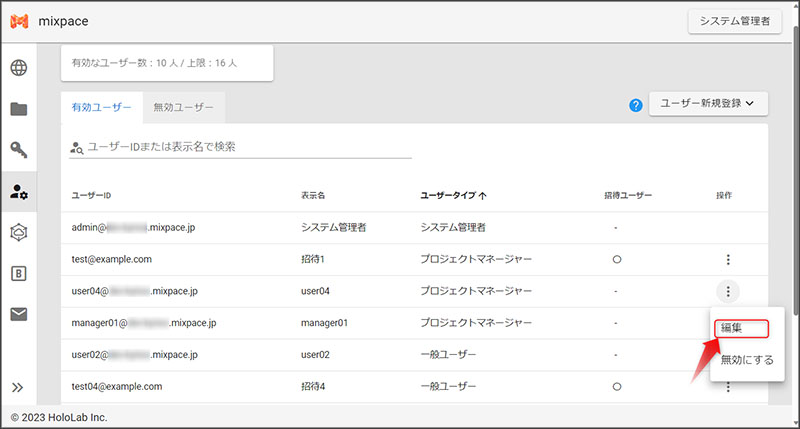800x429 pixels.
Task: Click the システム管理者 button
Action: 734,22
